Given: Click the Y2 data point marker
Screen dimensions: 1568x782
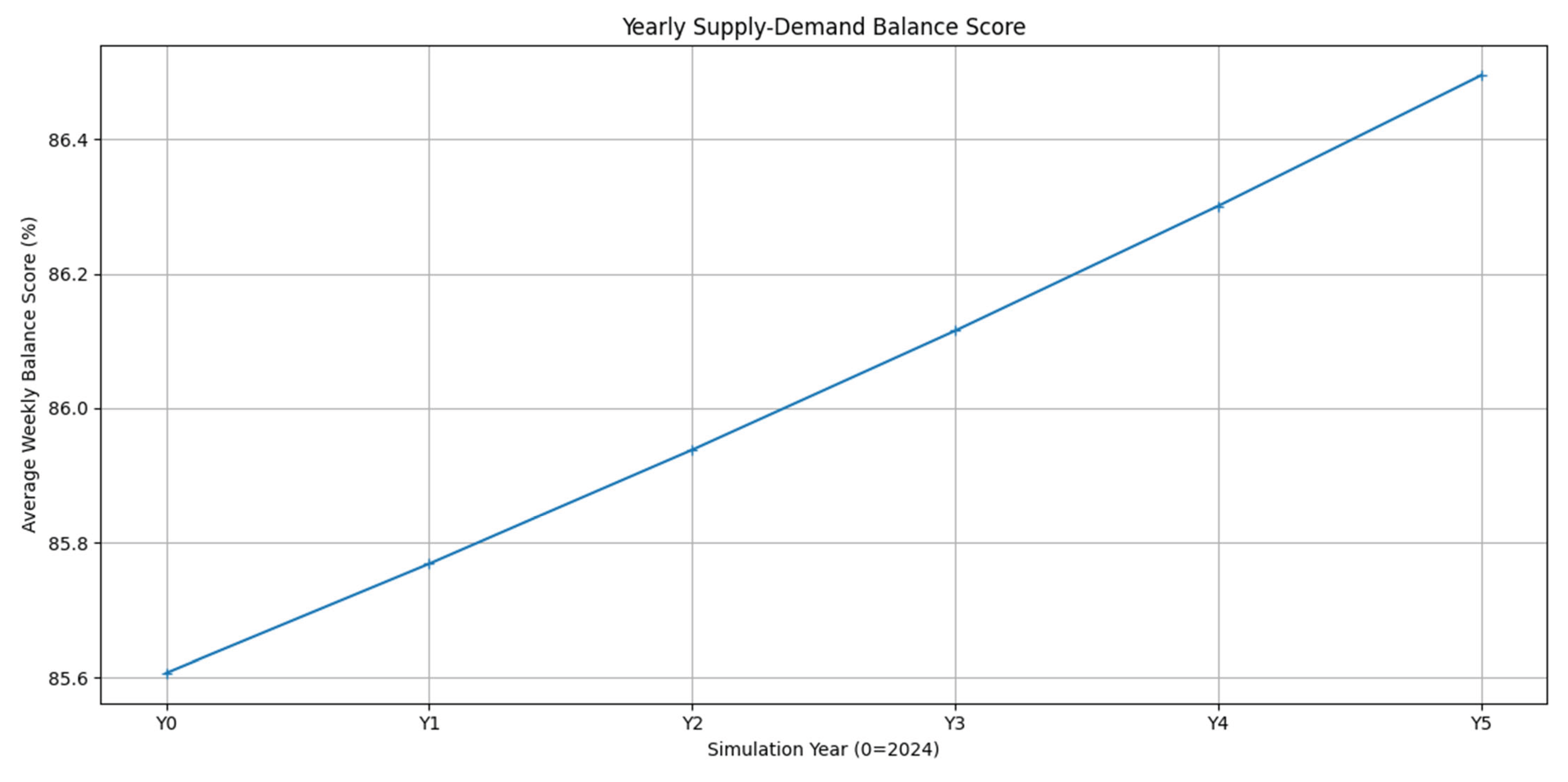Looking at the screenshot, I should pyautogui.click(x=692, y=450).
